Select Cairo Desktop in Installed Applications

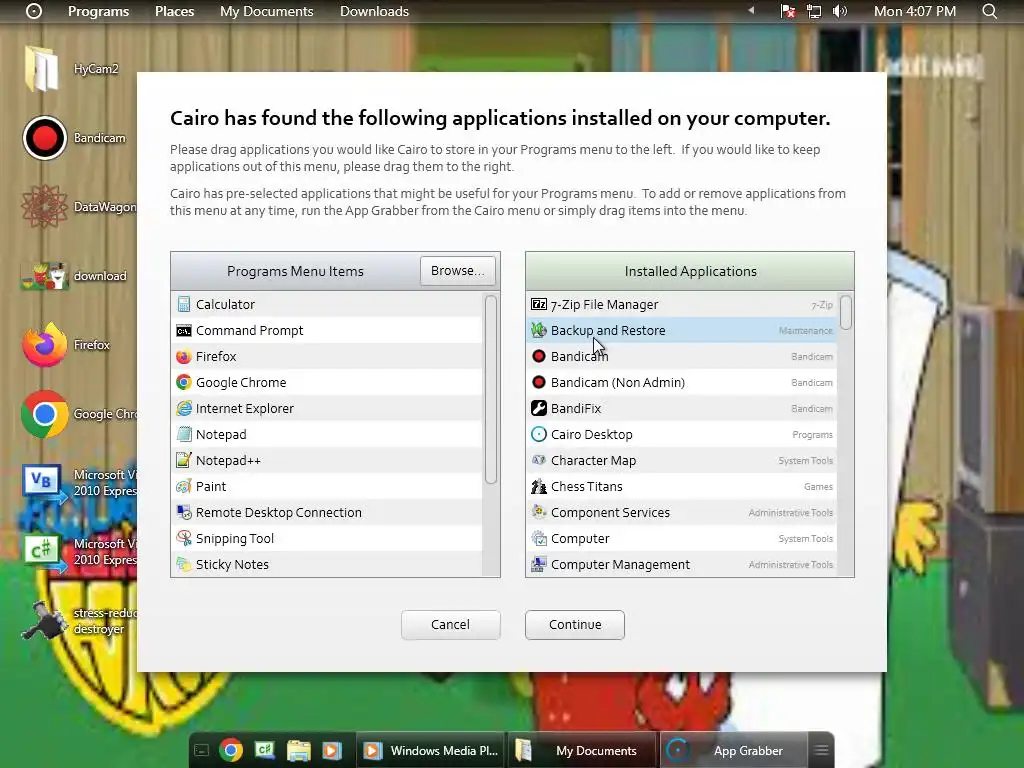click(x=682, y=435)
